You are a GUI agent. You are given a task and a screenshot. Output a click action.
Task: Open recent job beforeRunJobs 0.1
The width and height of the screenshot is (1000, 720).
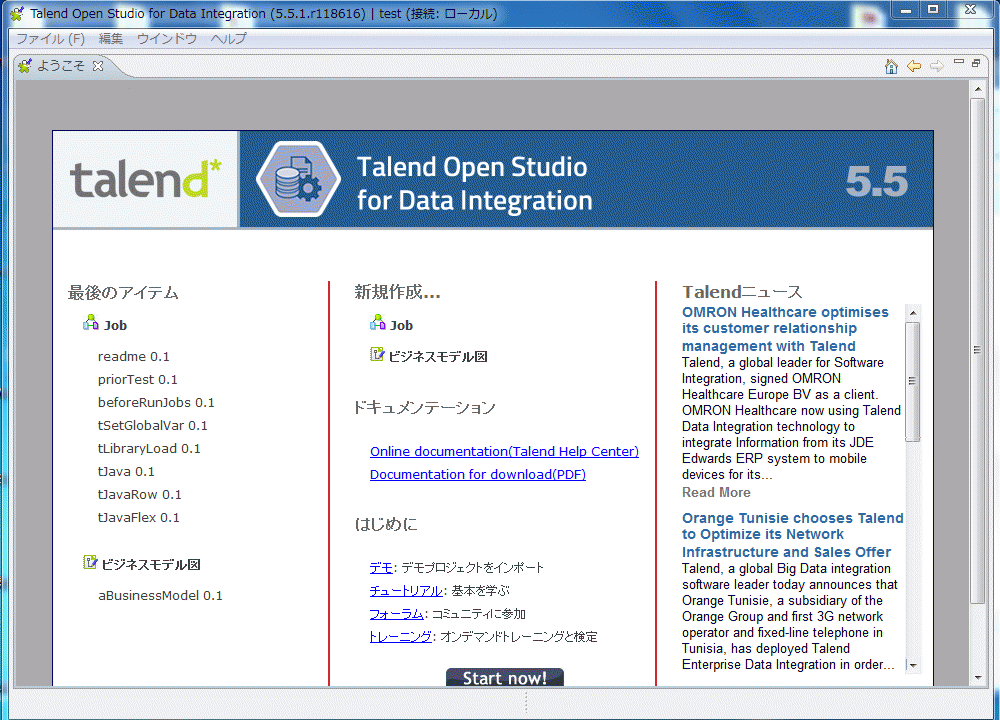tap(156, 402)
